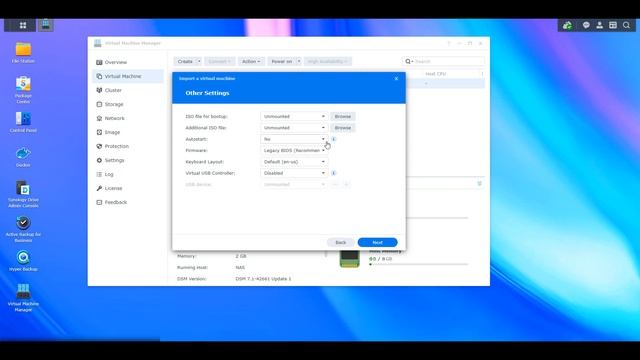Open the Action dropdown in toolbar
Image resolution: width=640 pixels, height=360 pixels.
251,61
